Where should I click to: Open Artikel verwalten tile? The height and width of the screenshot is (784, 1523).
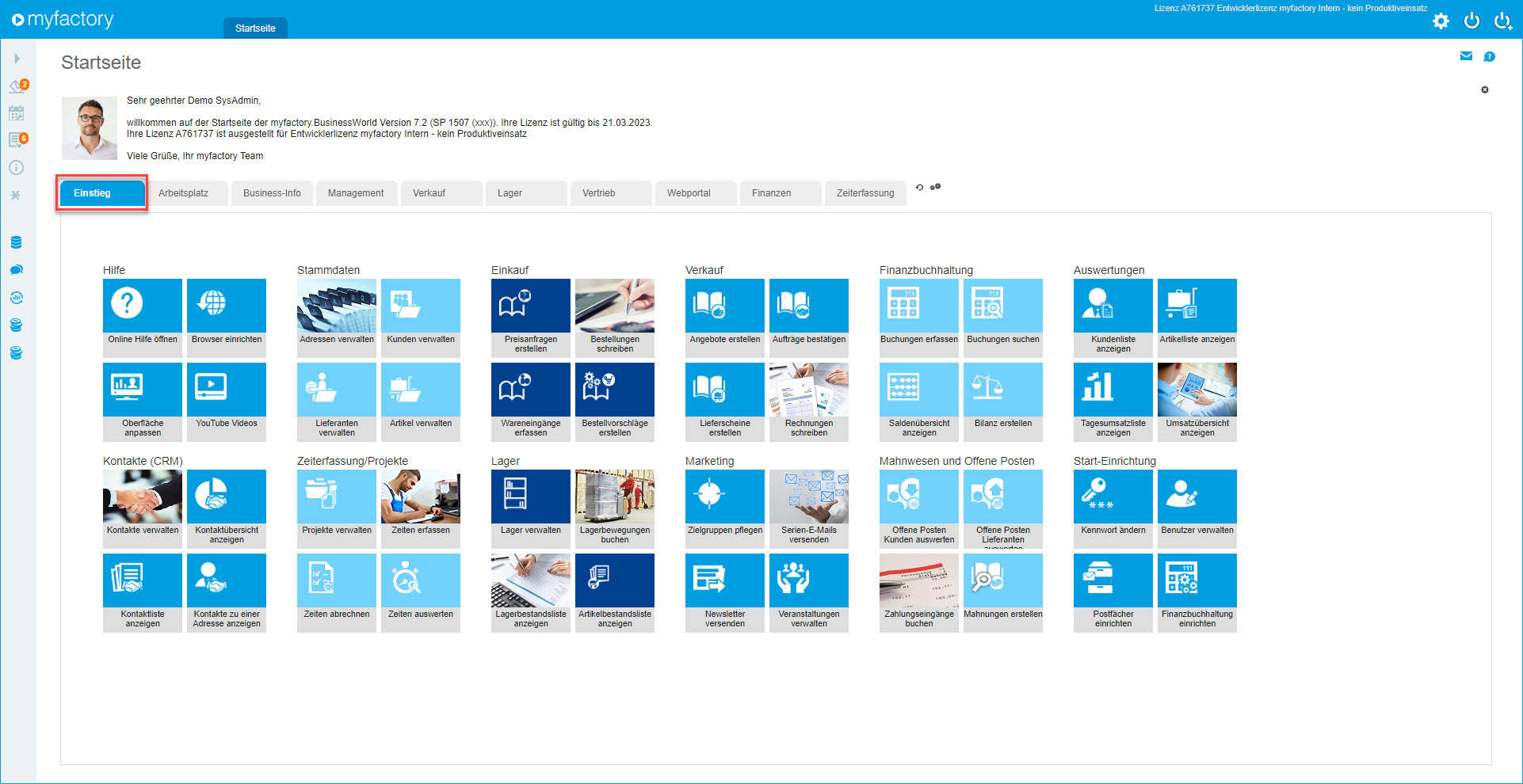pos(421,402)
